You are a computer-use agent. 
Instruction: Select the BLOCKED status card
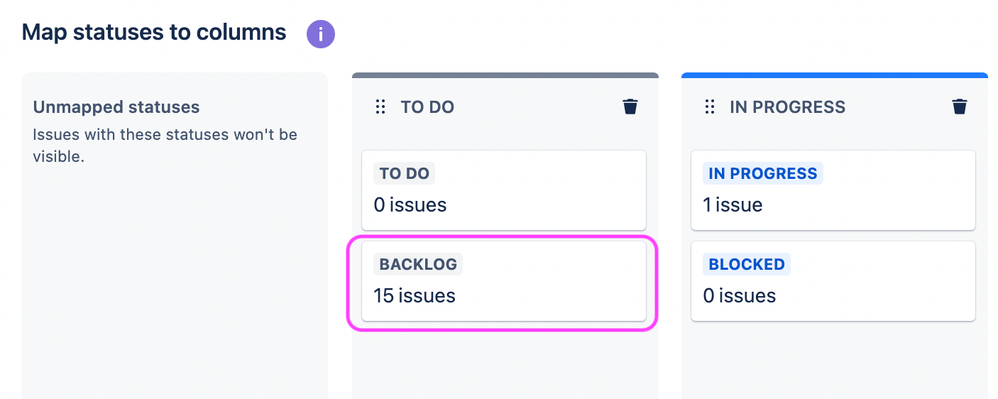point(833,281)
